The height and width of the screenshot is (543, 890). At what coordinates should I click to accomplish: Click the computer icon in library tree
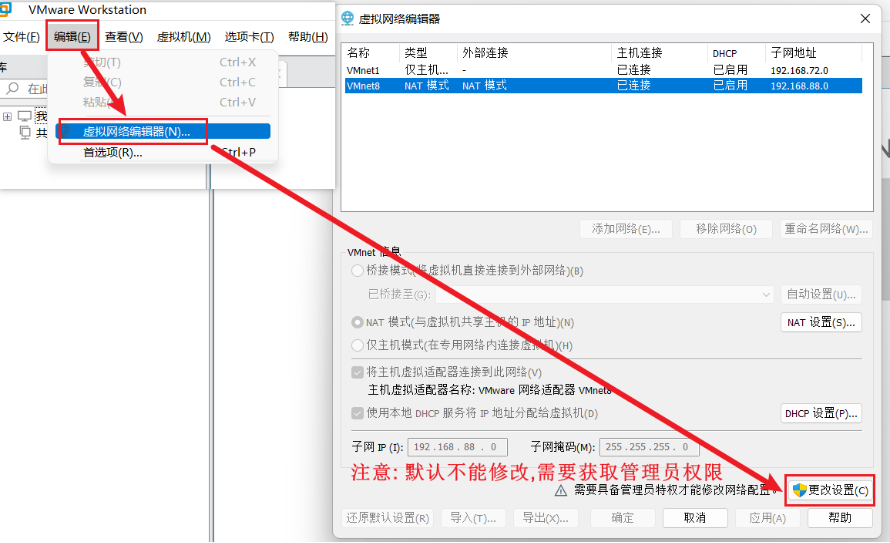pyautogui.click(x=24, y=116)
